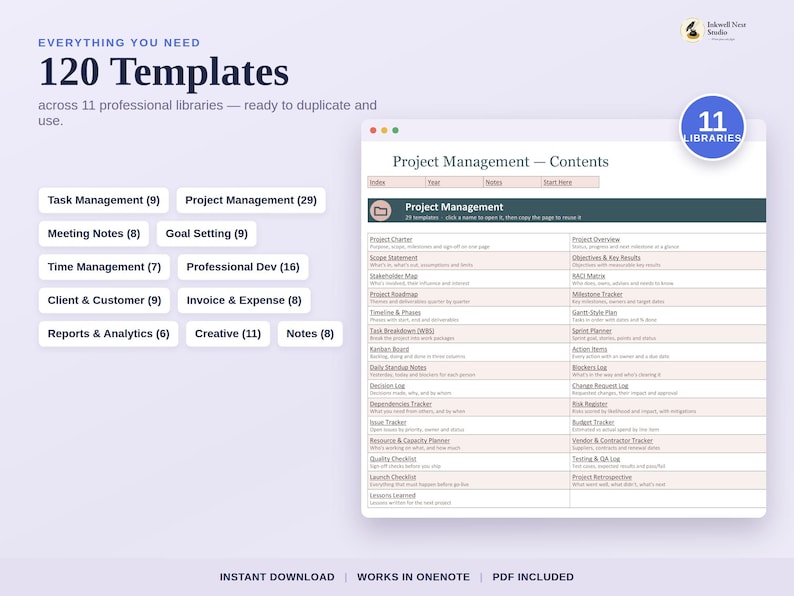Select the Creative (11) pill

point(228,334)
